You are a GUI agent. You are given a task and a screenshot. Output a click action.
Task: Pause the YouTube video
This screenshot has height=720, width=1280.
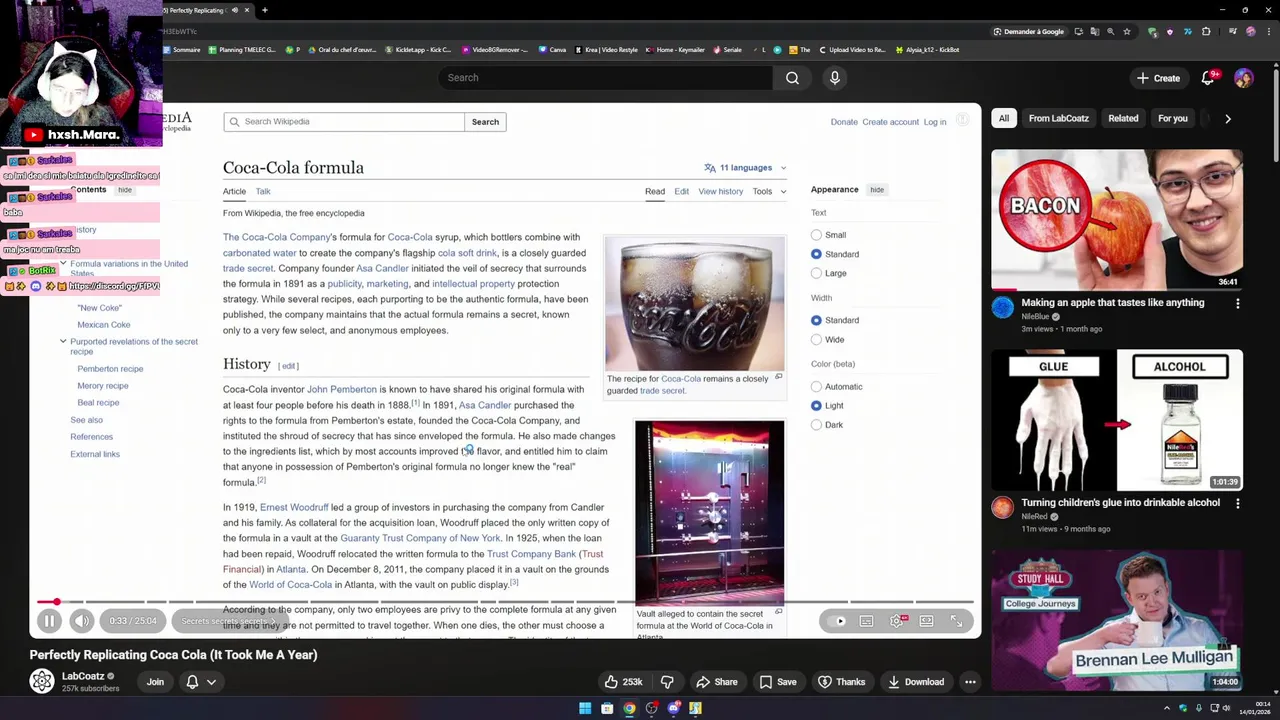click(x=48, y=621)
